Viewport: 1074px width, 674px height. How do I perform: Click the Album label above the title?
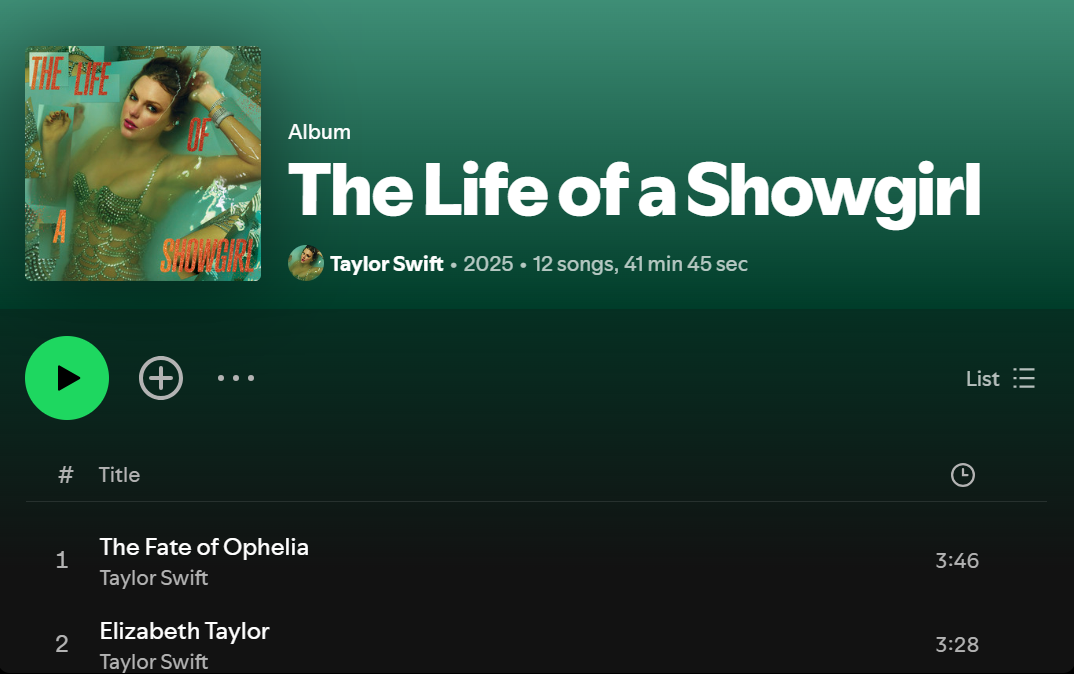coord(319,131)
